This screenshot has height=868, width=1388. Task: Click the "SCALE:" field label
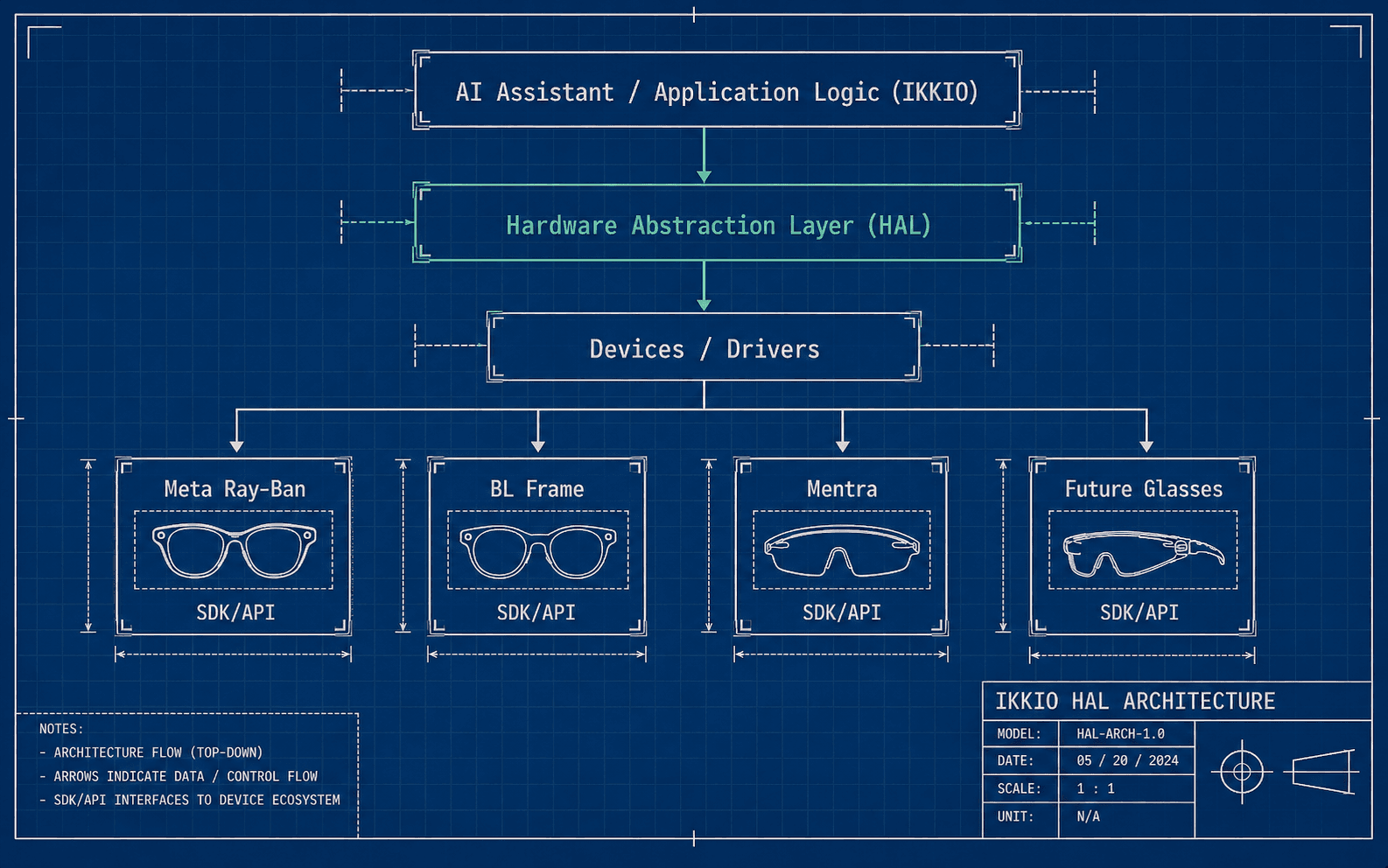point(1019,789)
